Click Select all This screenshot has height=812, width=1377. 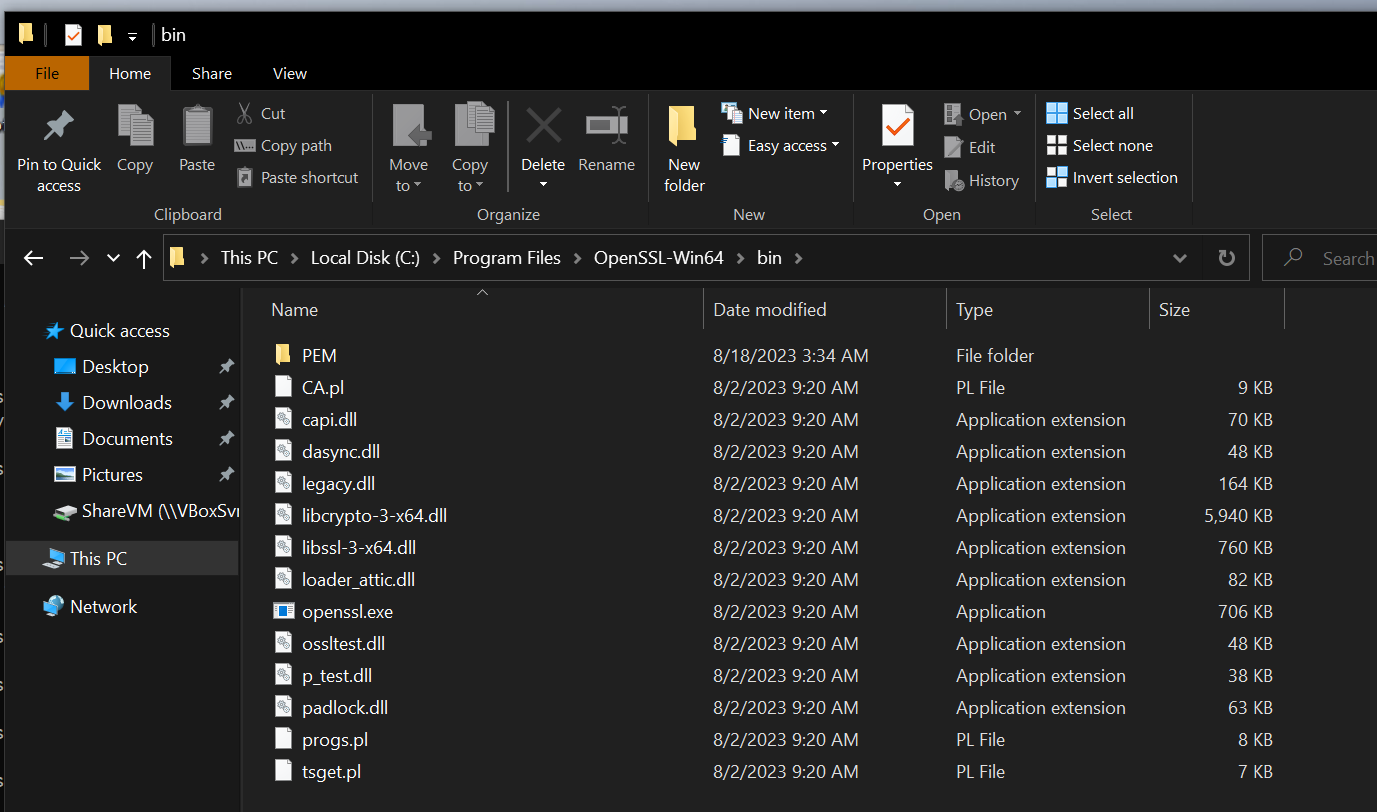(x=1090, y=114)
